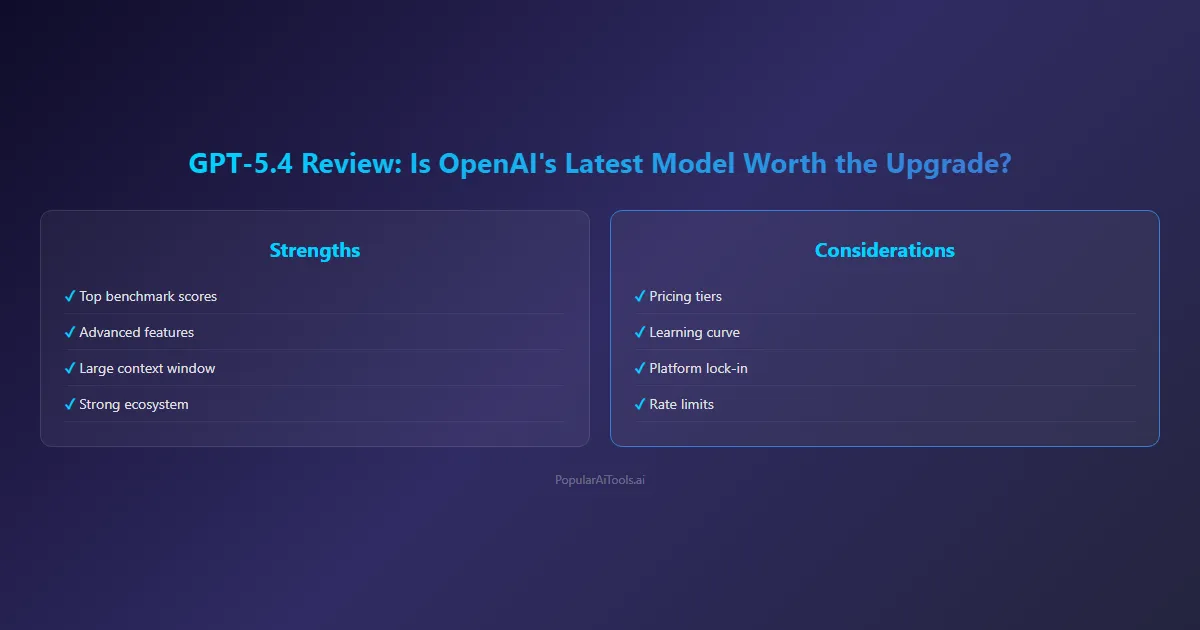Select the Large context window text
1200x630 pixels.
coord(147,368)
